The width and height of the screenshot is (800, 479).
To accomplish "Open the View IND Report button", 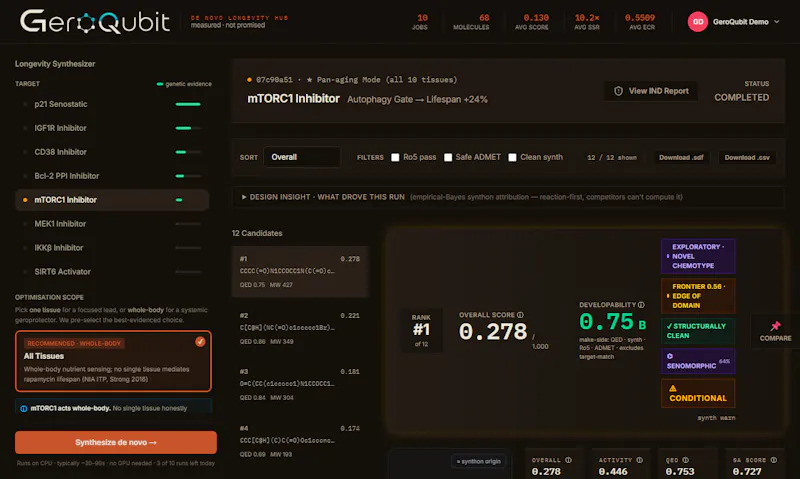I will [x=651, y=91].
